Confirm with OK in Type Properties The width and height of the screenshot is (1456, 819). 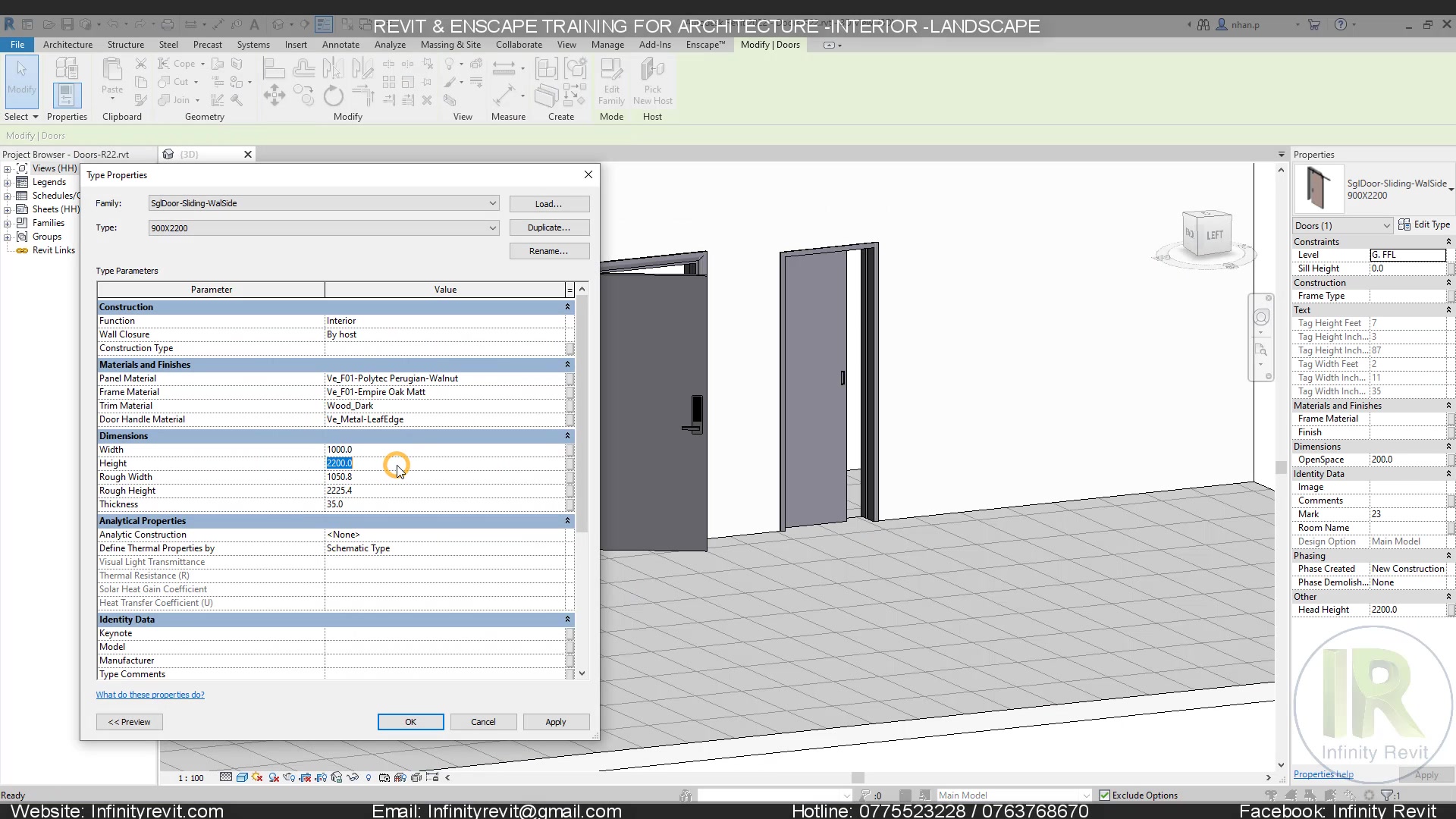coord(410,722)
